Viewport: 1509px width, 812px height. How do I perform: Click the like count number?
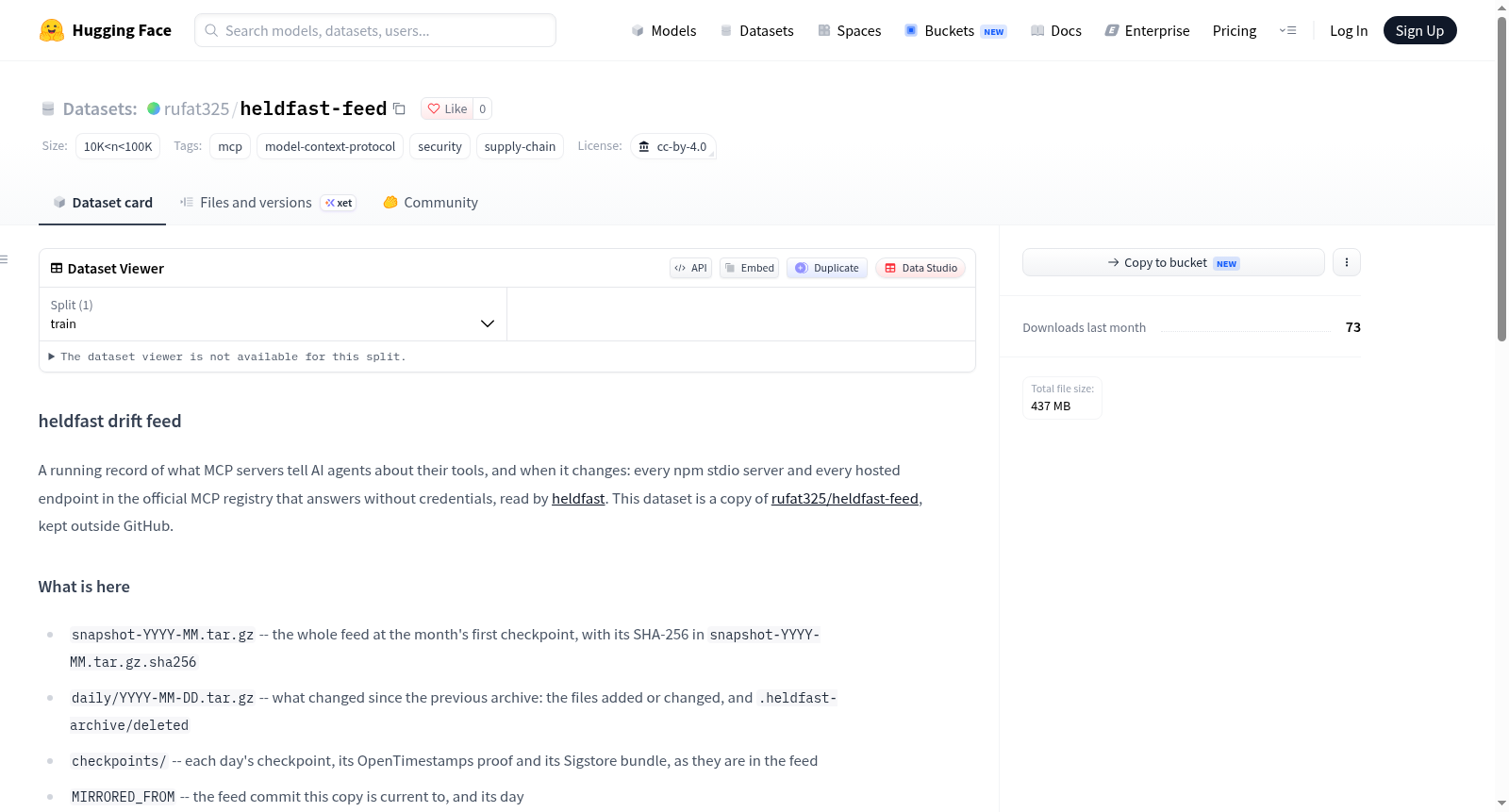483,108
